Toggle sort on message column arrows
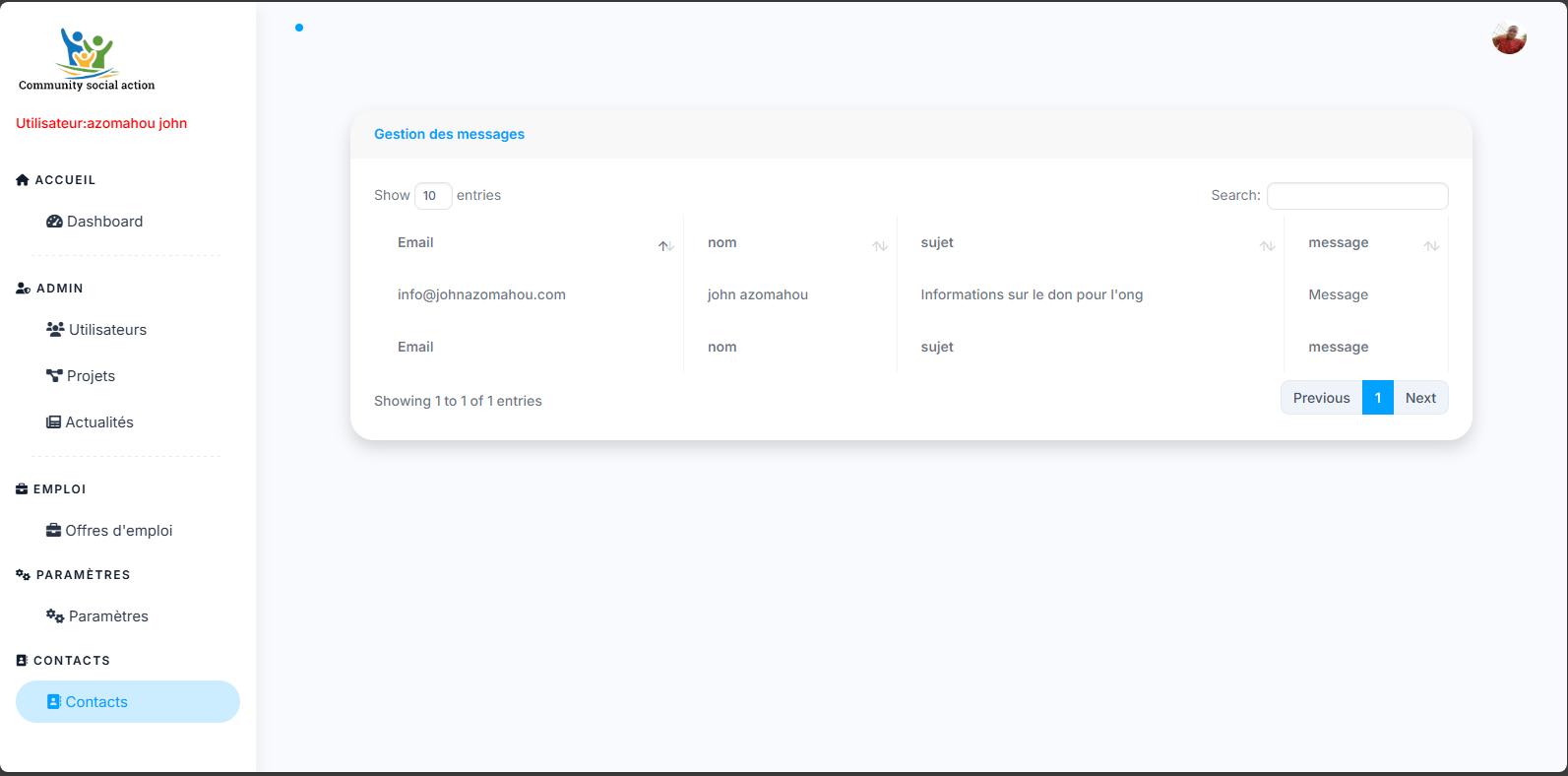Viewport: 1568px width, 776px height. 1431,245
